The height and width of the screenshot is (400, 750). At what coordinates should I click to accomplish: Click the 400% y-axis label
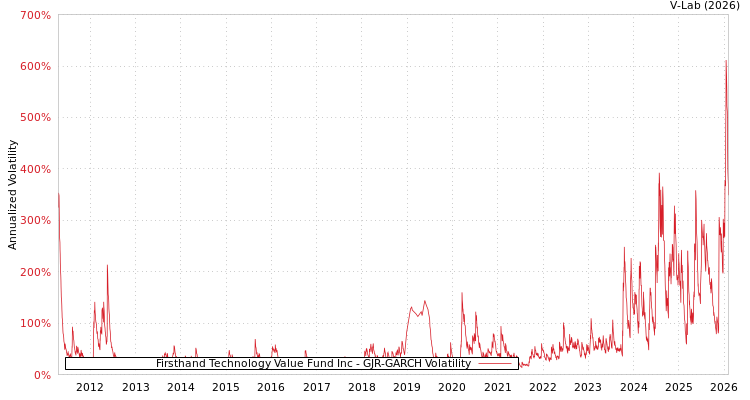tap(35, 169)
